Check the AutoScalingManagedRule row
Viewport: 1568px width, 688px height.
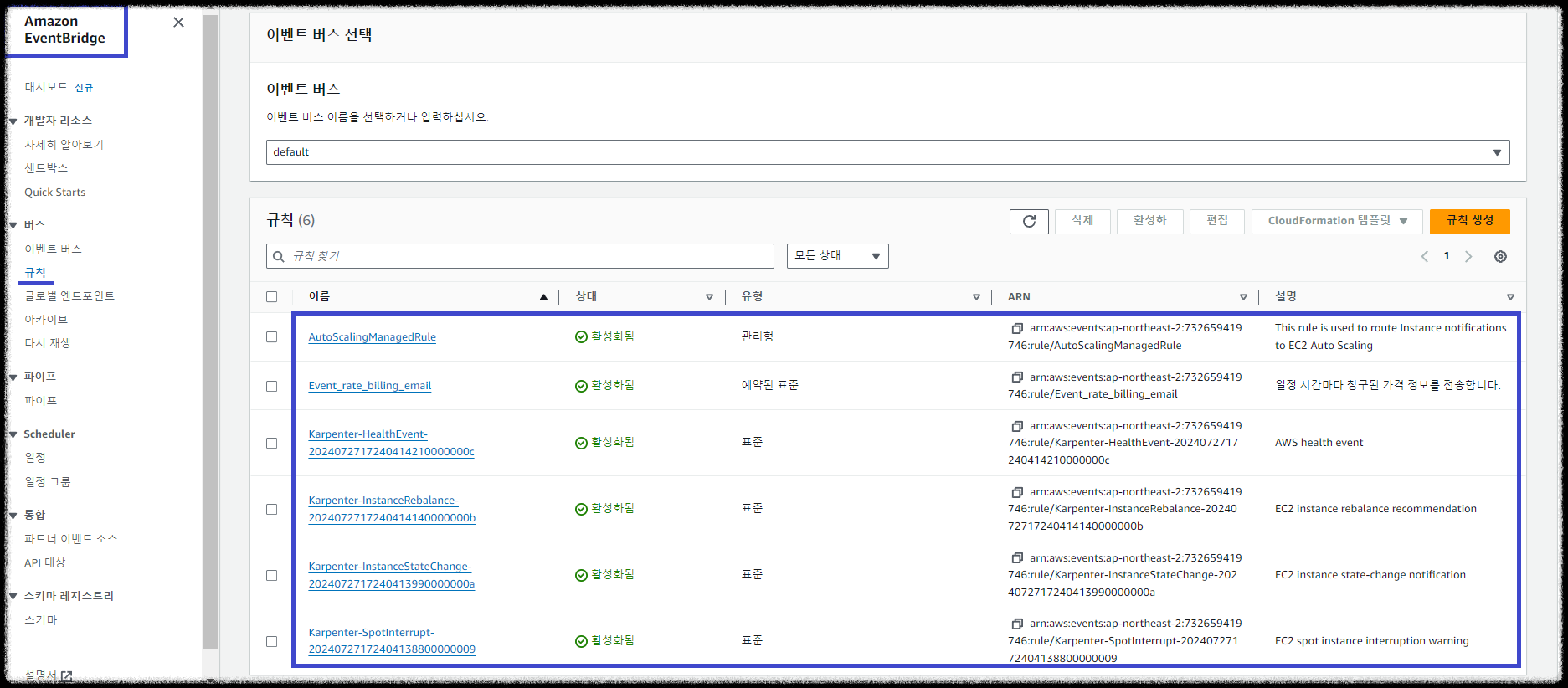click(271, 336)
